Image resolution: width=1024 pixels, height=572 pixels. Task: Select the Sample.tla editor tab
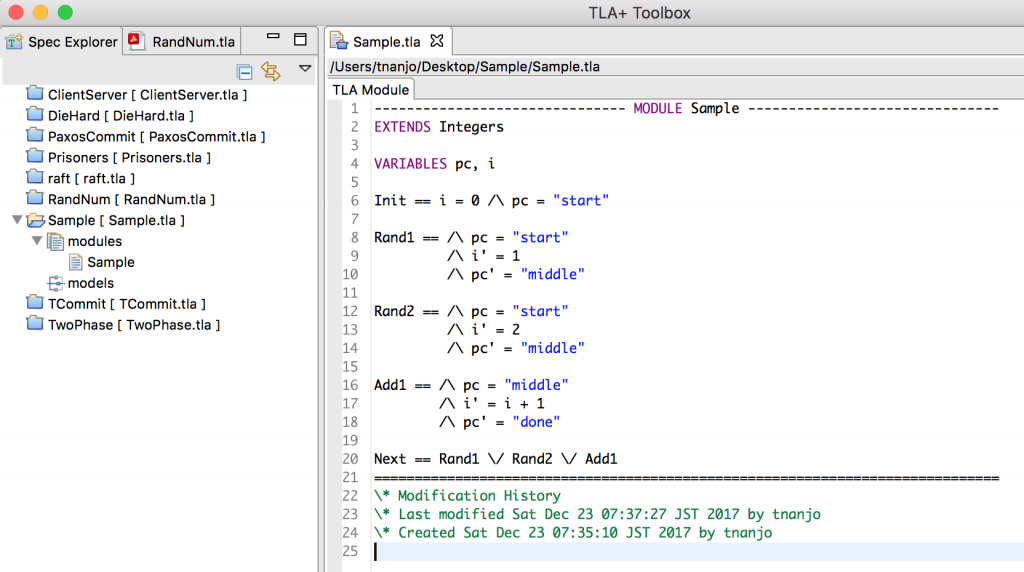[387, 42]
